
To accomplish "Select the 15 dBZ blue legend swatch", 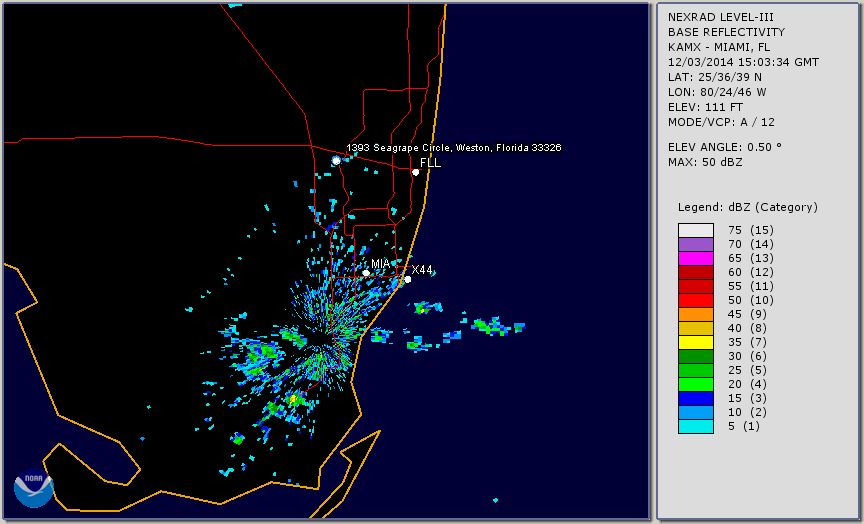I will coord(696,398).
